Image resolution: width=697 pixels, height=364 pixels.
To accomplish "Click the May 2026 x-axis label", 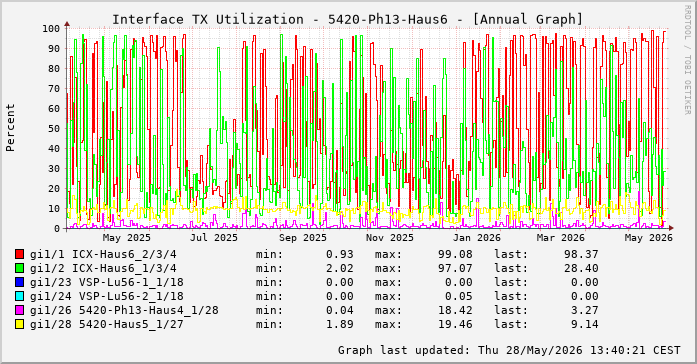I will pos(649,238).
